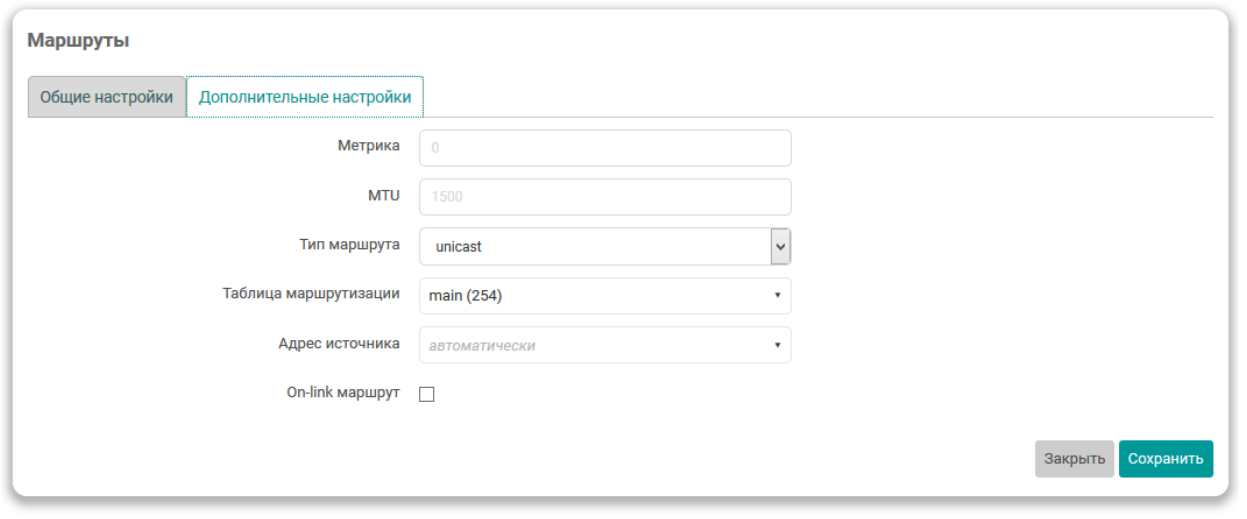
Task: Click the On-link маршрут label text
Action: [343, 393]
